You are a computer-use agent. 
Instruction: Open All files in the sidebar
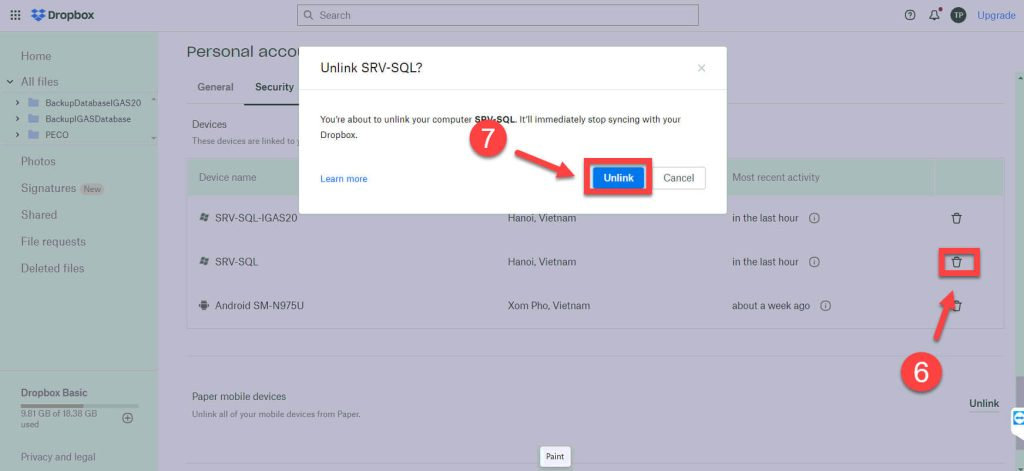coord(39,82)
